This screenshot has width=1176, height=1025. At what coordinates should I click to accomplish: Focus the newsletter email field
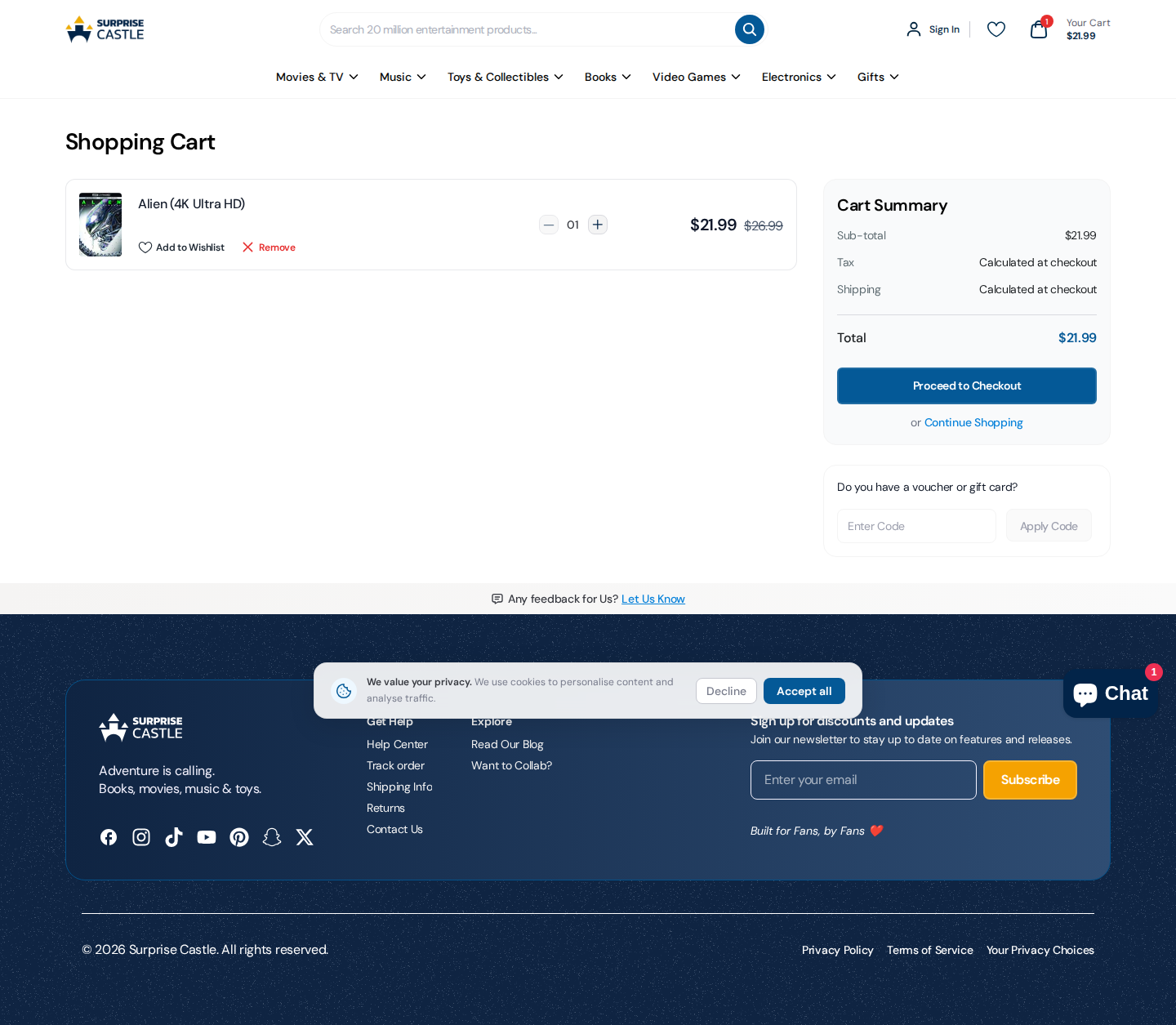click(x=863, y=780)
